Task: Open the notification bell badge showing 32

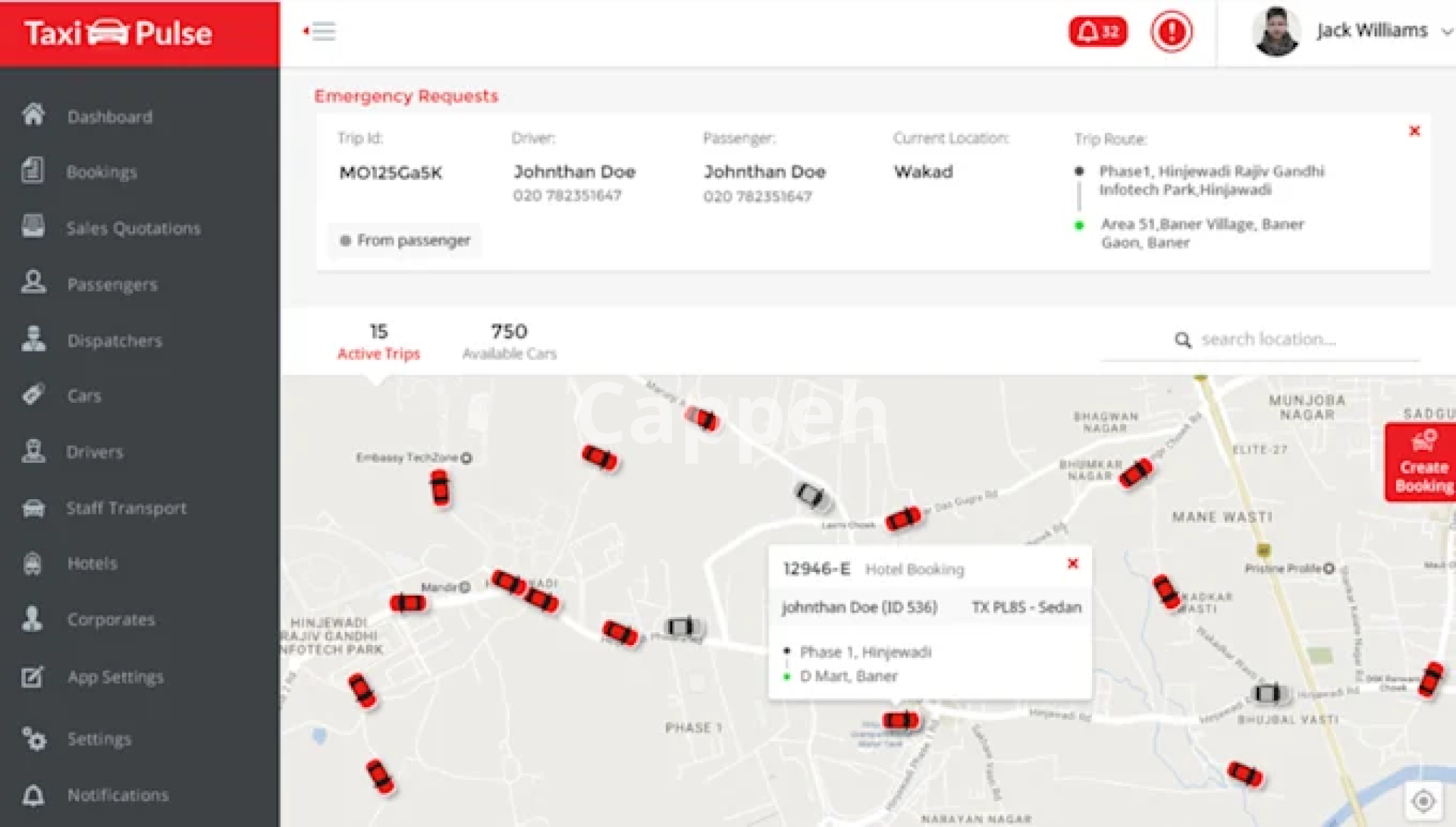Action: [x=1097, y=32]
